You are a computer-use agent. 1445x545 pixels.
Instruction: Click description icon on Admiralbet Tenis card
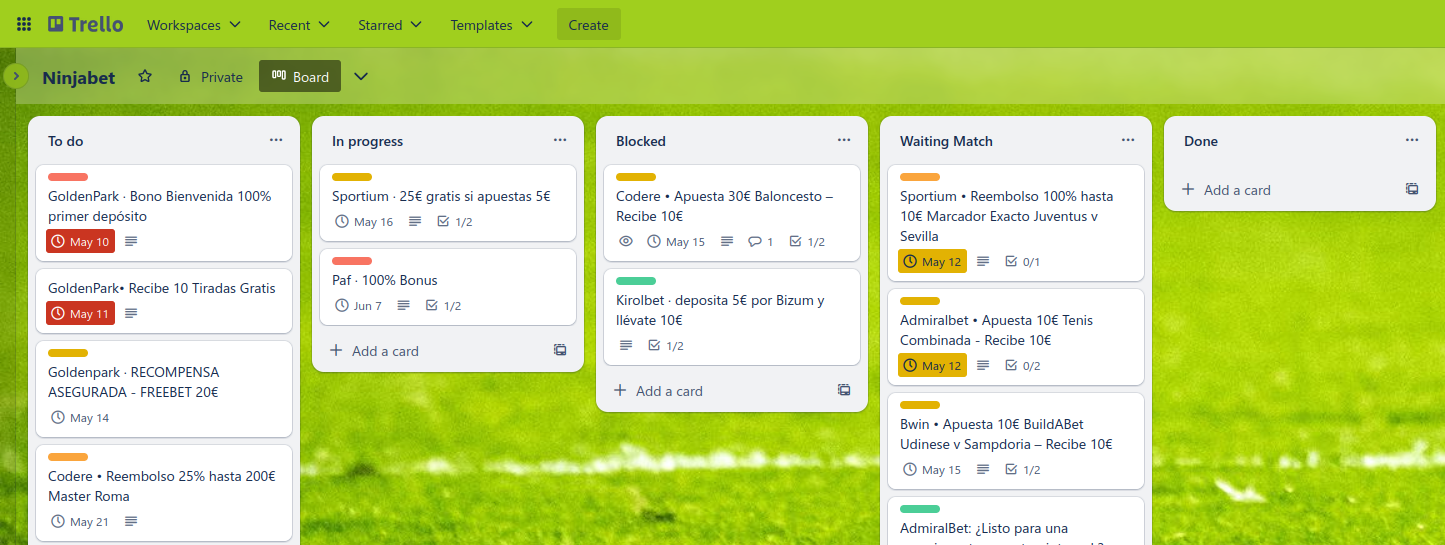(x=983, y=365)
